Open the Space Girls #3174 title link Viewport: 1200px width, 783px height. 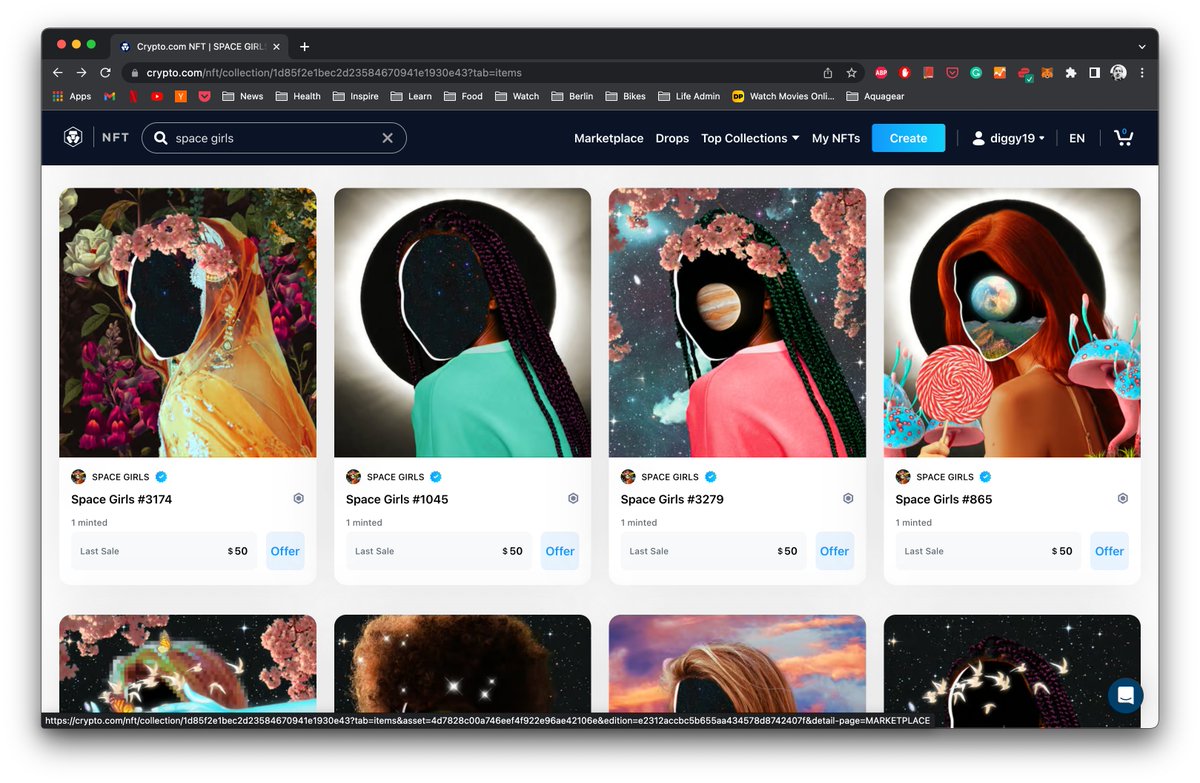point(122,499)
